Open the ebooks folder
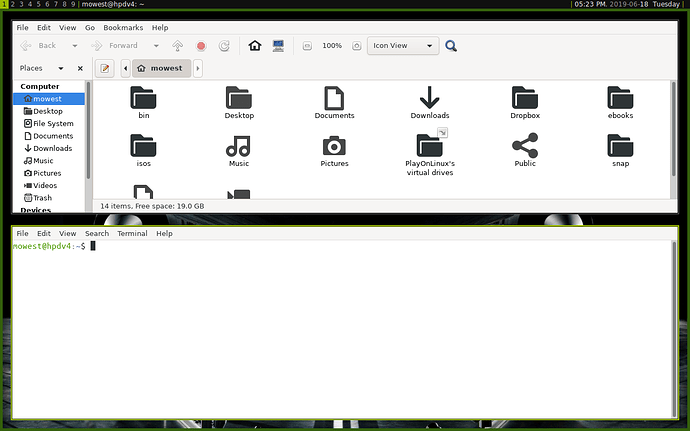690x431 pixels. point(620,98)
